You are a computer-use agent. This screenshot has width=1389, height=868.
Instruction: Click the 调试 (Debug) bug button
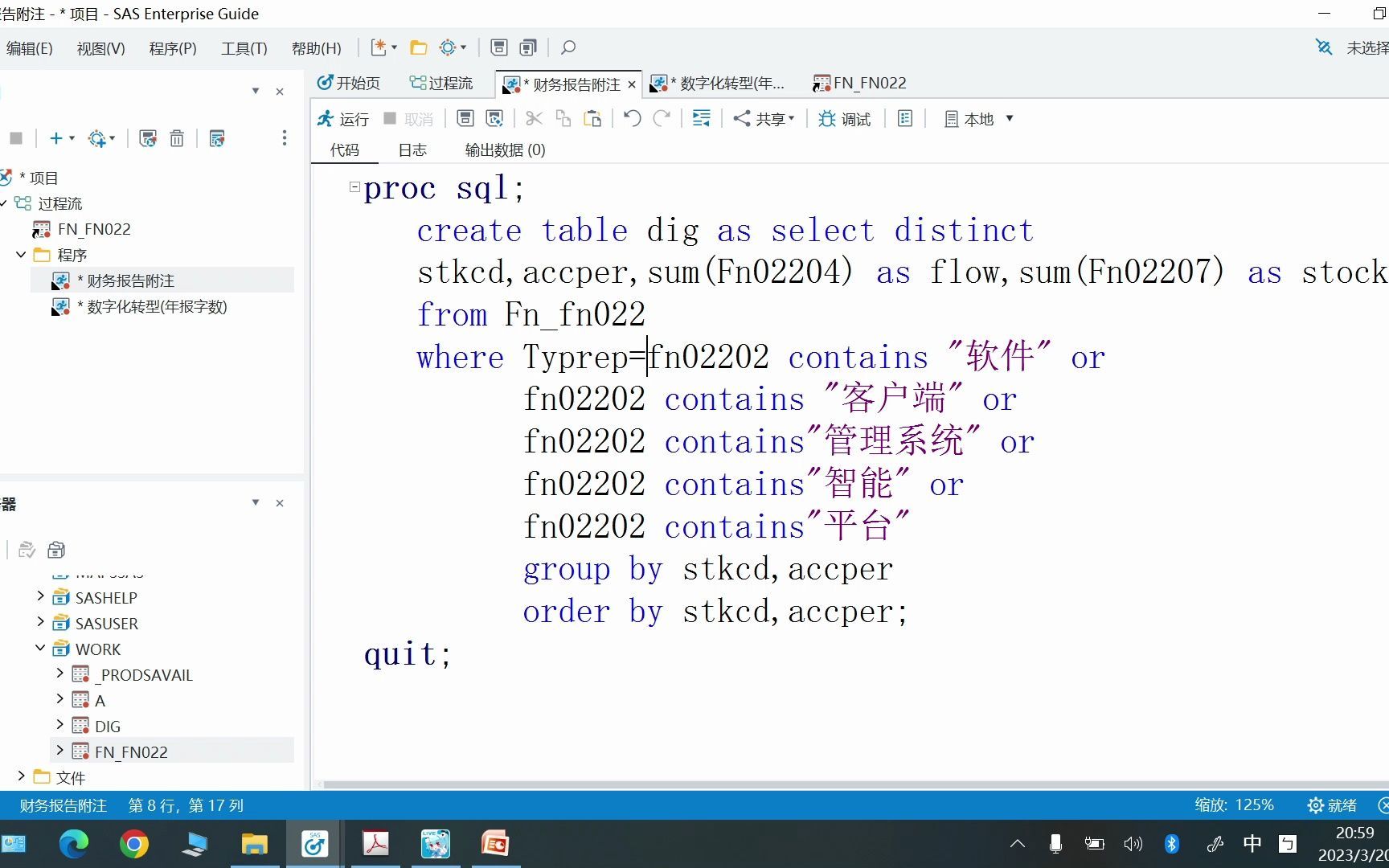(x=845, y=119)
